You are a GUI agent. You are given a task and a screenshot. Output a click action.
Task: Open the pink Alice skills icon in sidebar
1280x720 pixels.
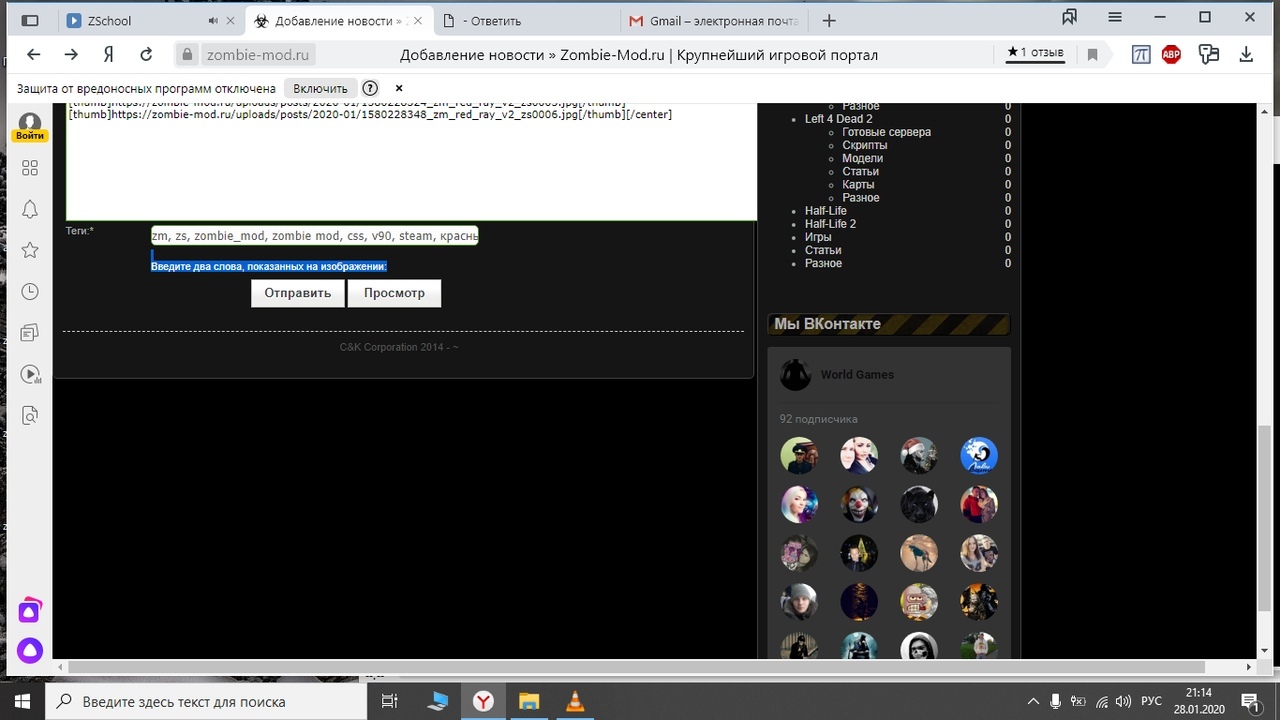tap(30, 610)
